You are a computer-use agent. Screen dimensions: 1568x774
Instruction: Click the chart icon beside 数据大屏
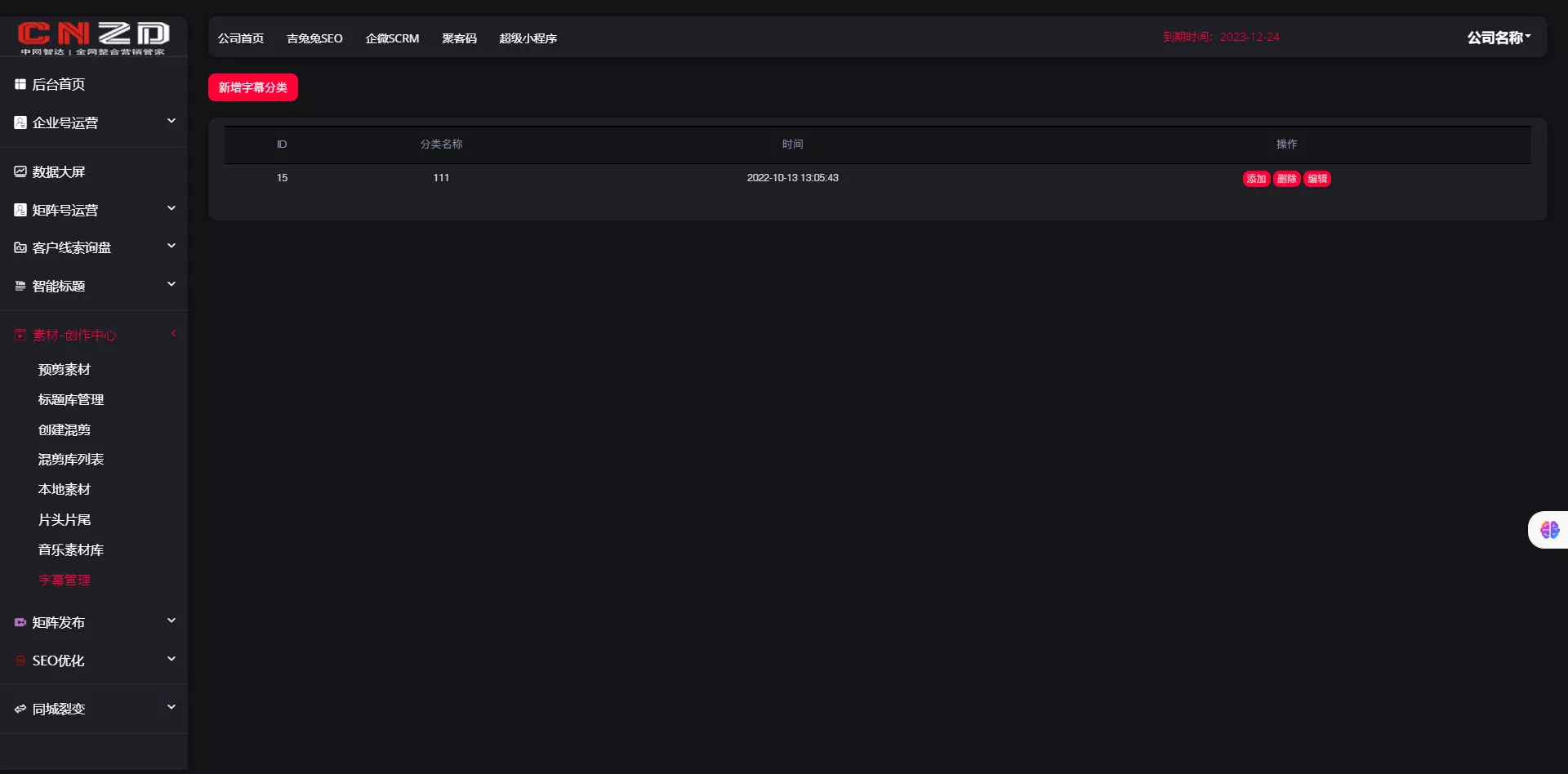20,171
